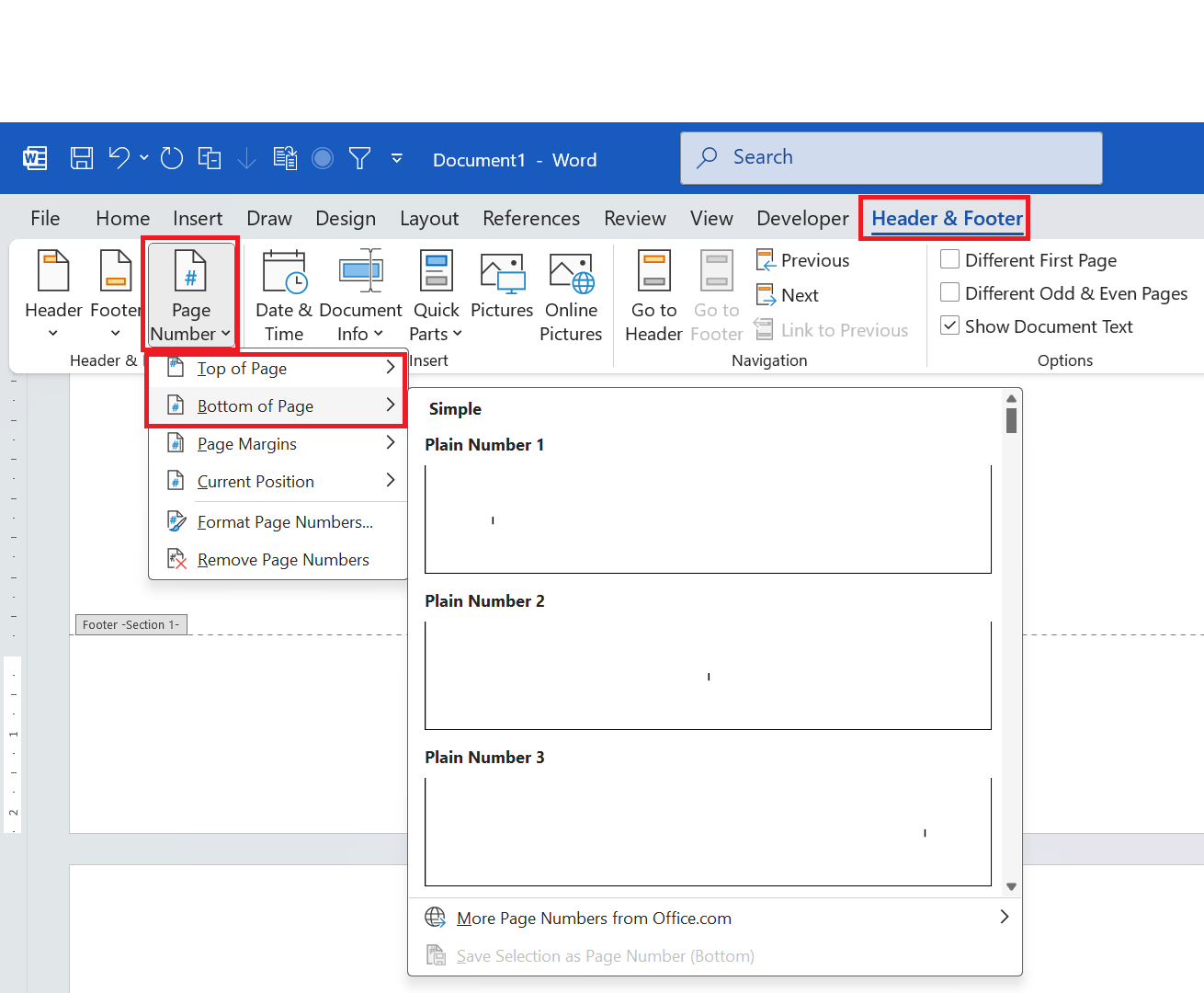Click into the Search box

tap(892, 157)
